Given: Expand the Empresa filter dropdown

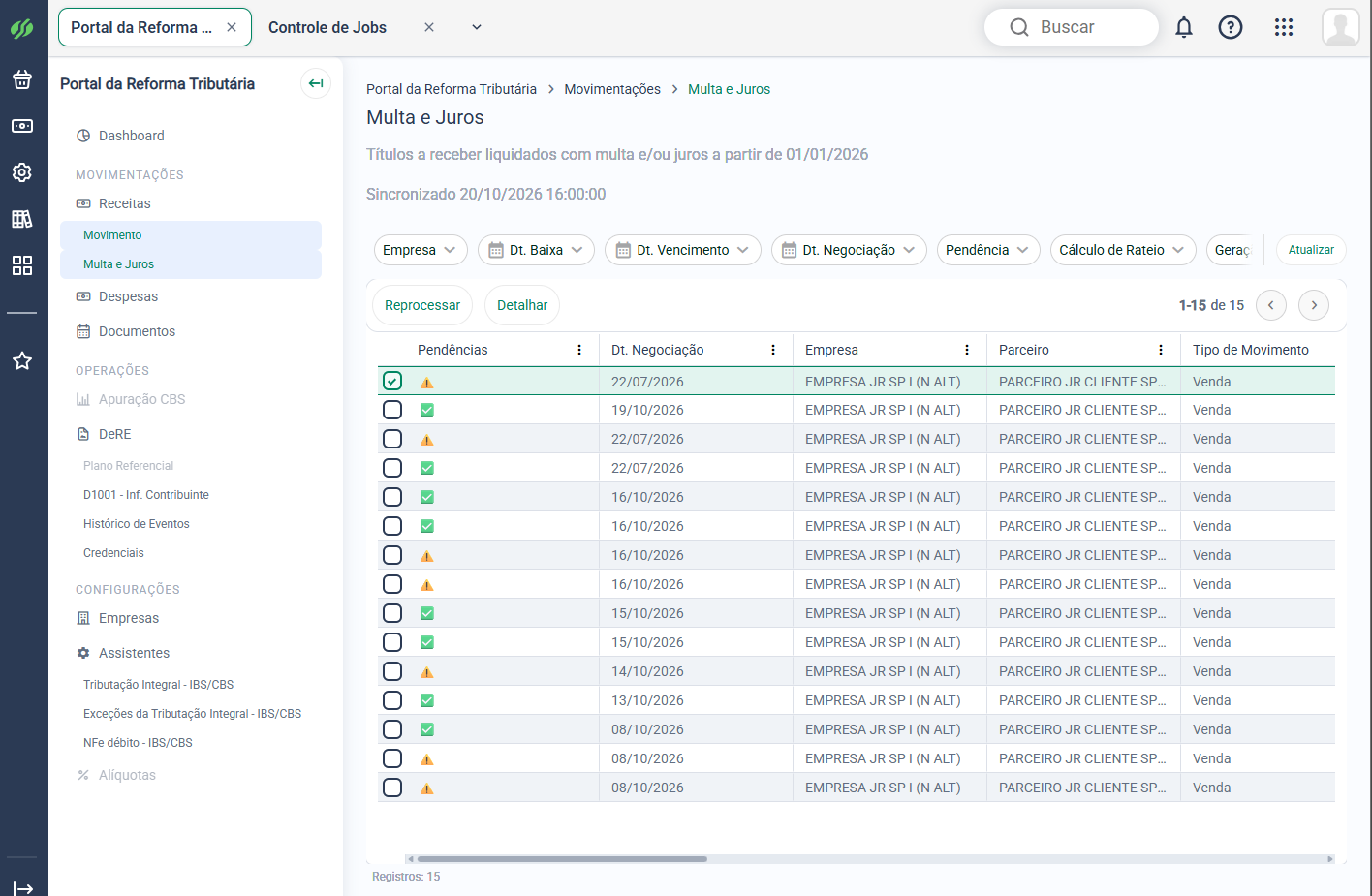Looking at the screenshot, I should pos(421,250).
